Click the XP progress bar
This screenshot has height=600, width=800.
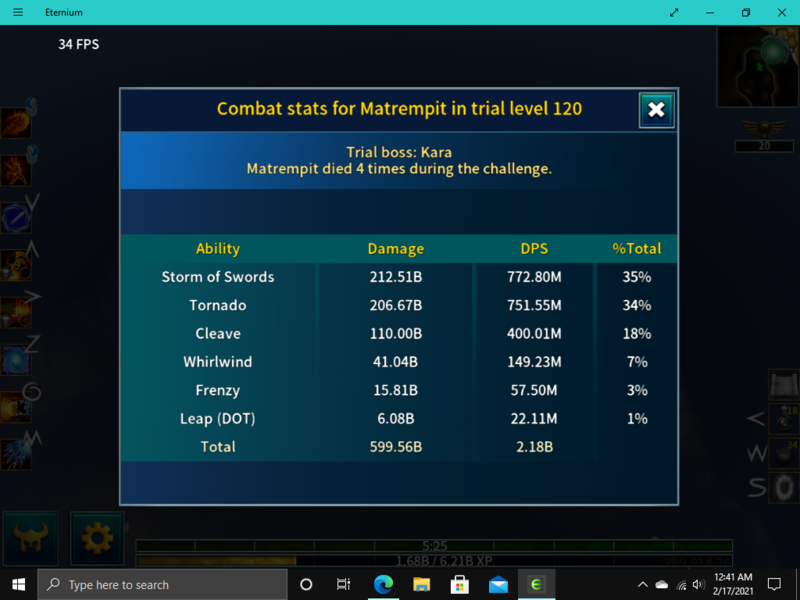(x=434, y=561)
